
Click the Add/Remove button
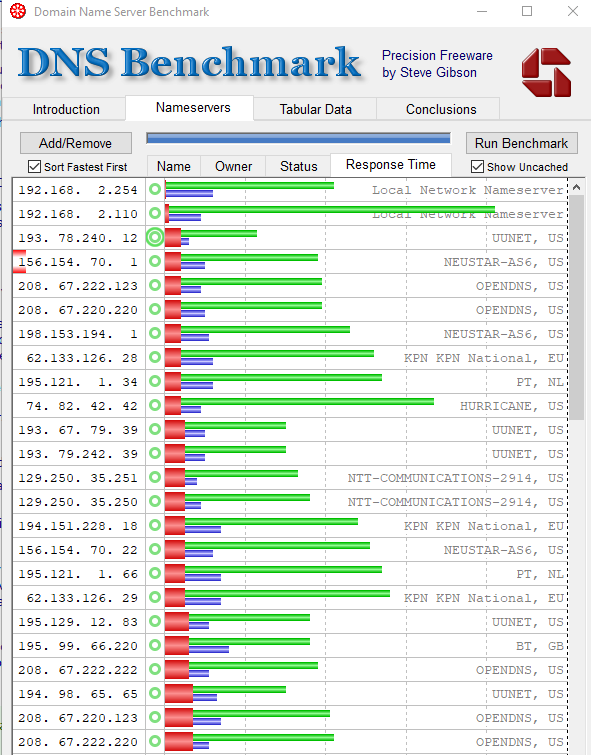pyautogui.click(x=76, y=143)
